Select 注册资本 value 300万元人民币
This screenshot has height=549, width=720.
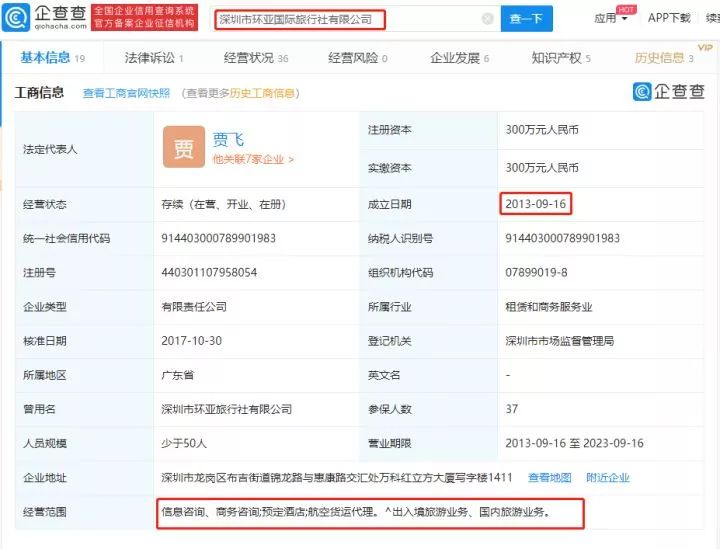(542, 130)
